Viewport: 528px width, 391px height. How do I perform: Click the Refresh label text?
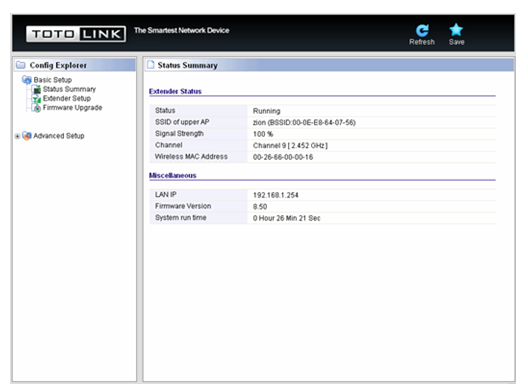tap(422, 42)
